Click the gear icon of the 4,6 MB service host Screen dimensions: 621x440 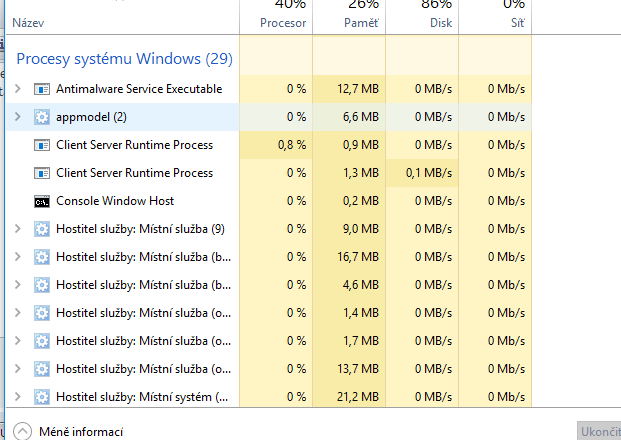pos(42,285)
